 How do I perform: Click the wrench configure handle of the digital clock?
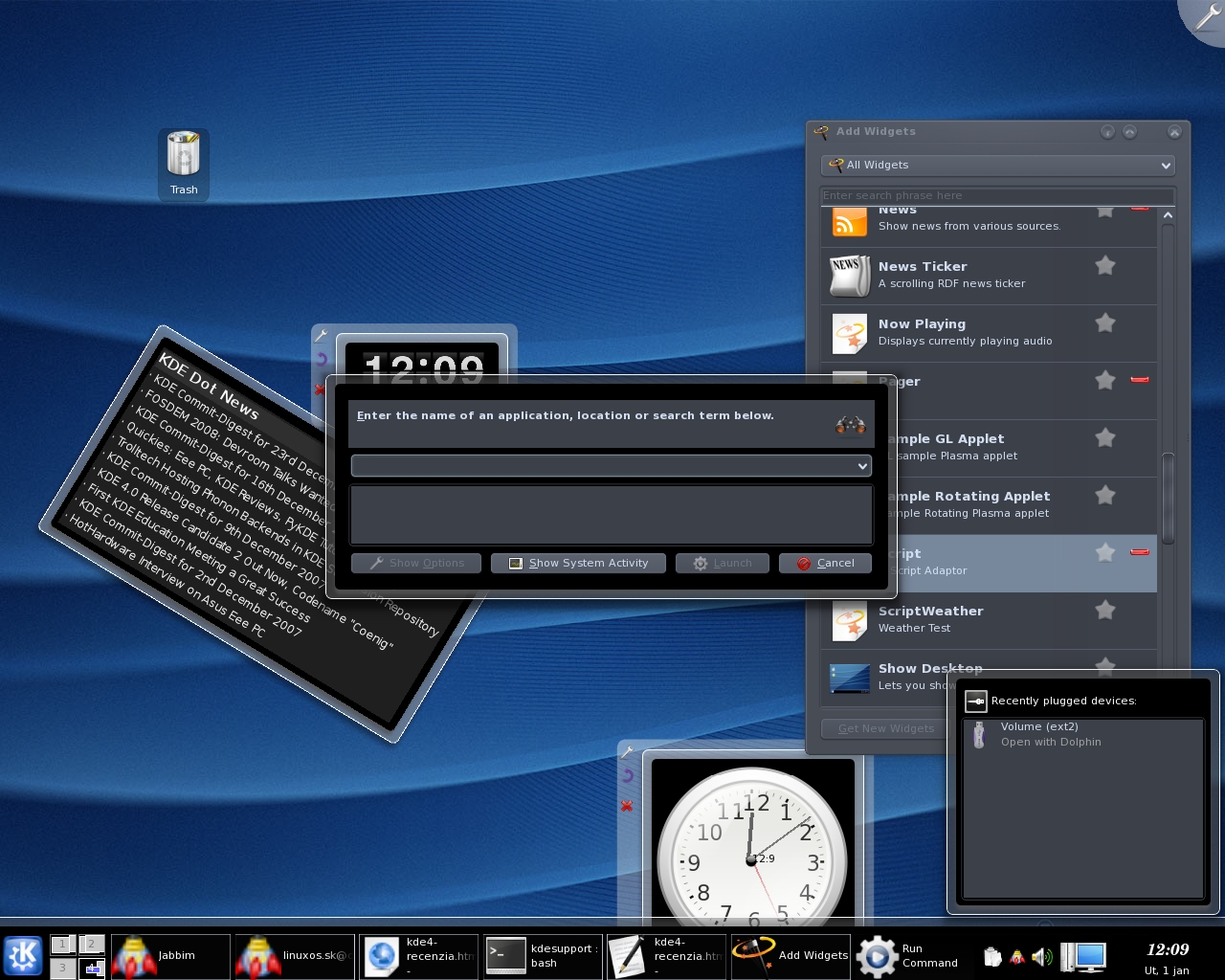click(x=322, y=337)
